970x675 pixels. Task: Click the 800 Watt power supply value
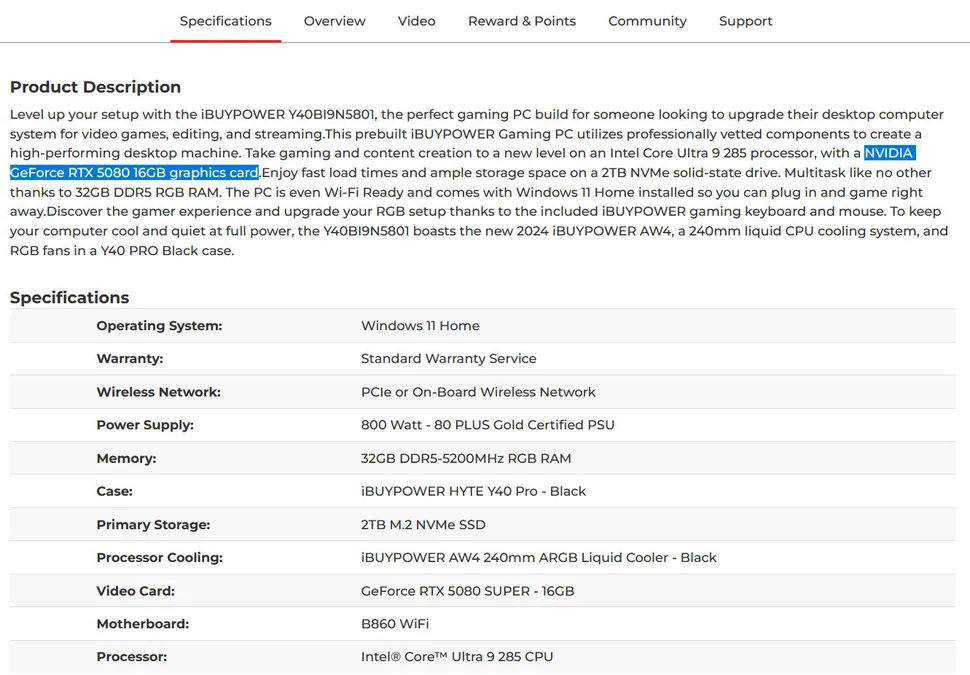487,425
